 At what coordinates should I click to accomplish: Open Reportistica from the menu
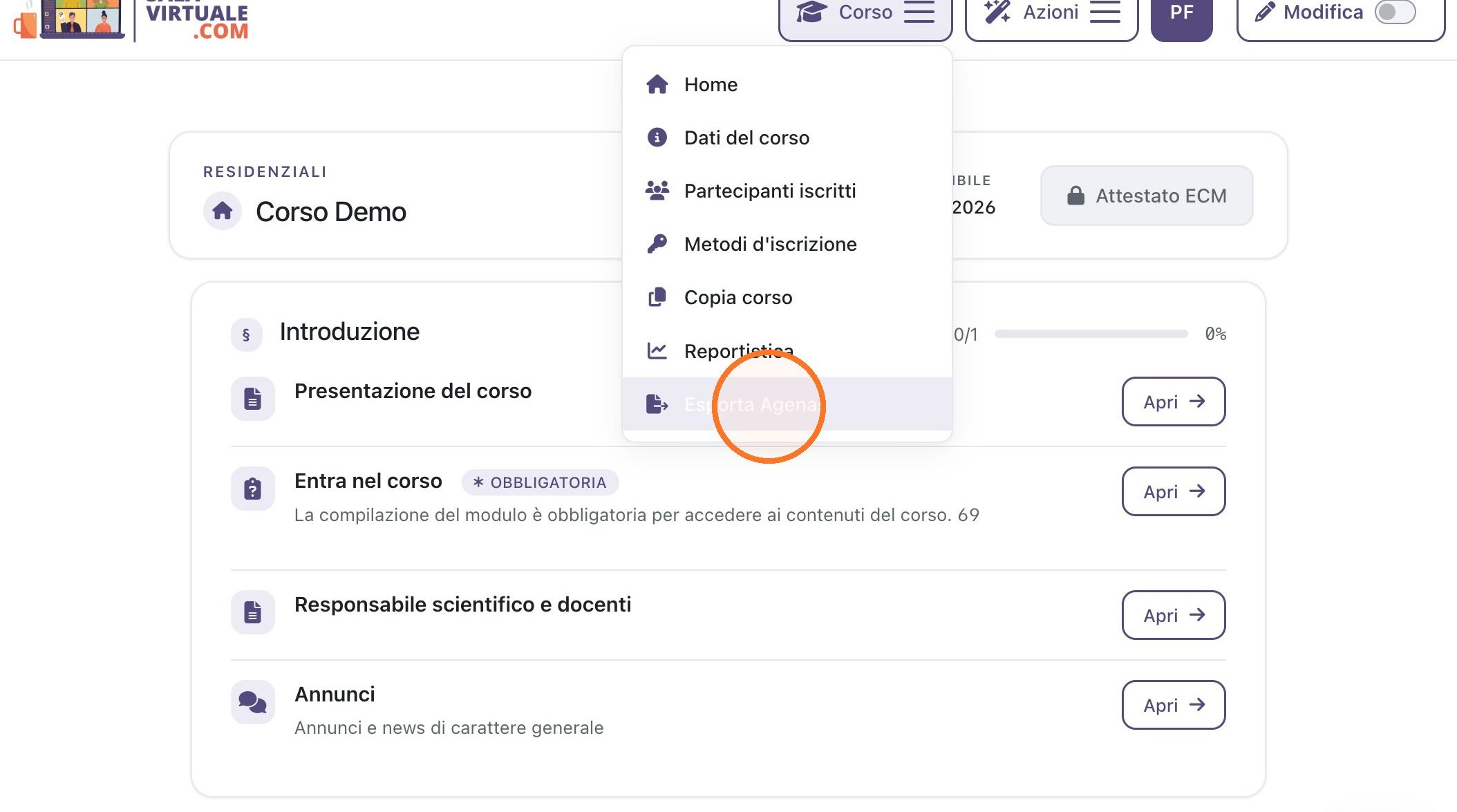coord(787,351)
